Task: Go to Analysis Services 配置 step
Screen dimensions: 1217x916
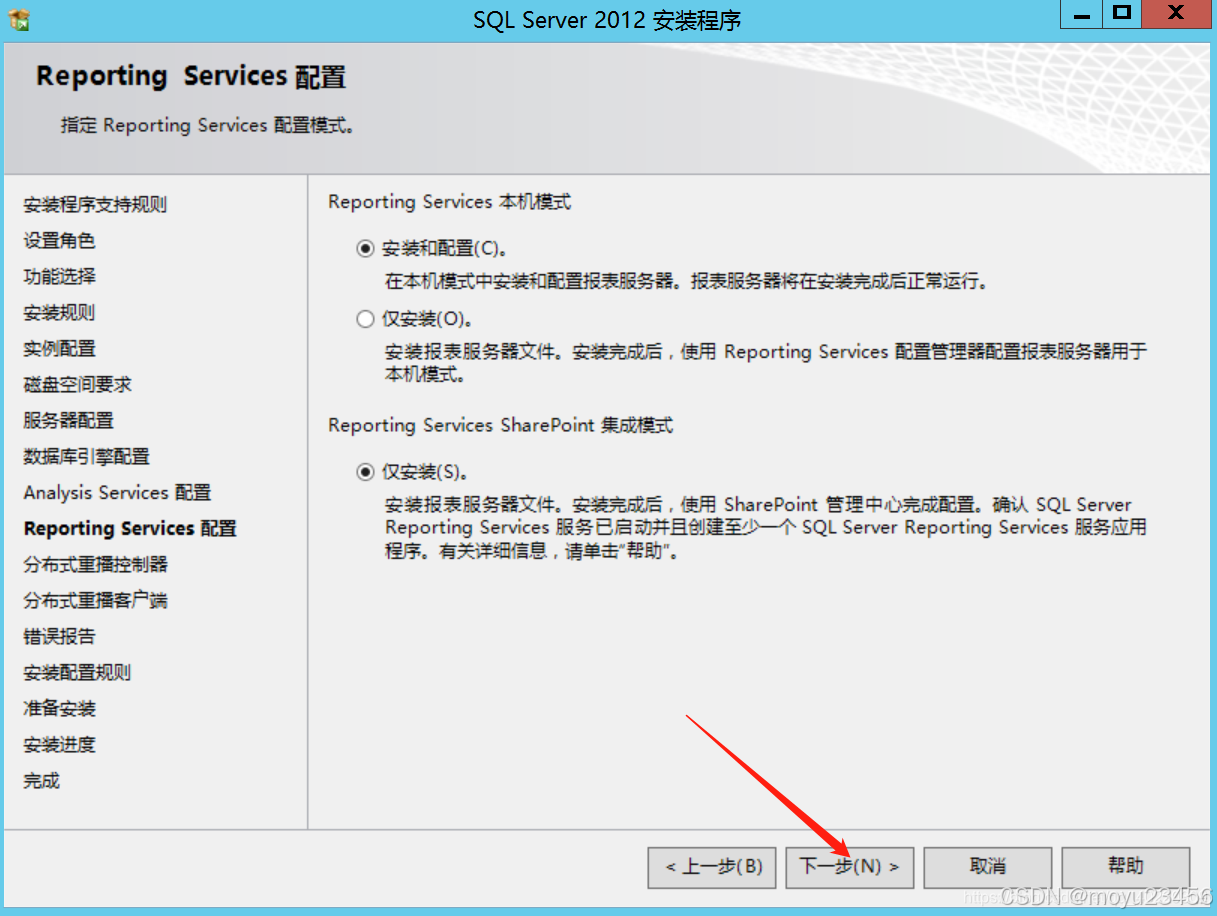Action: (115, 492)
